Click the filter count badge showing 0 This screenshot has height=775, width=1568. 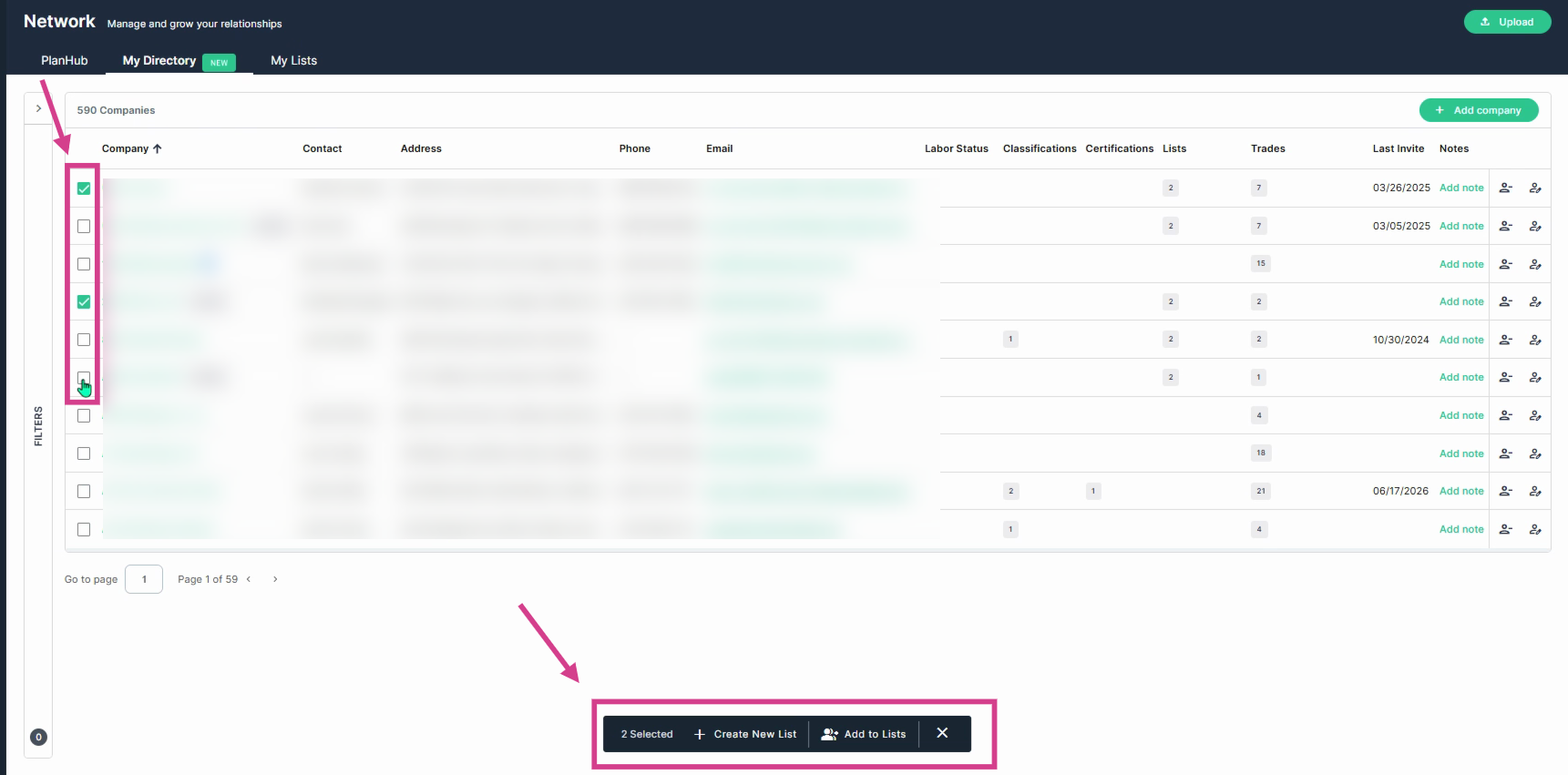[x=38, y=738]
